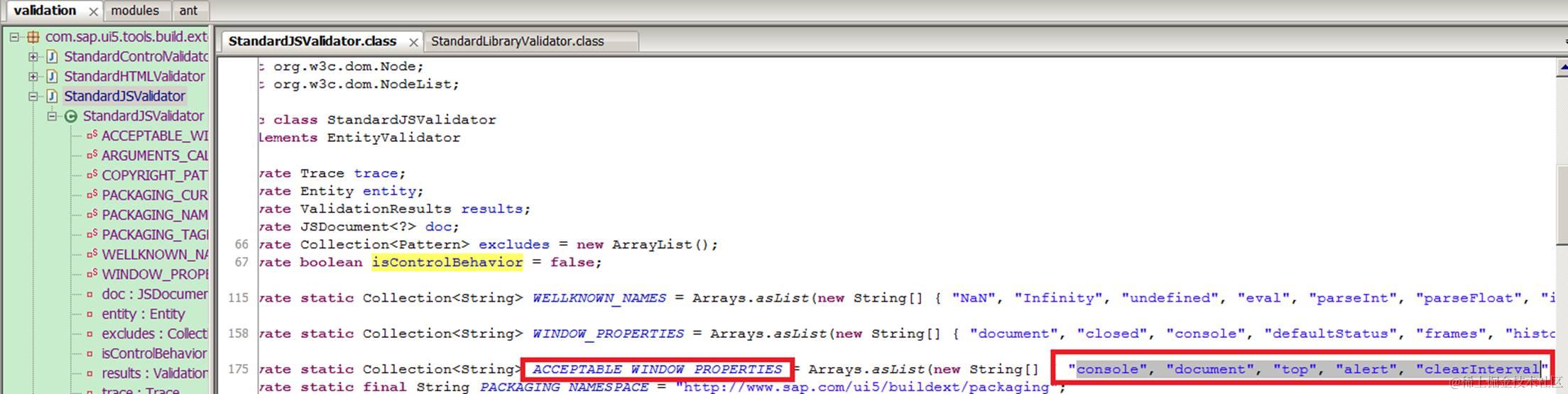
Task: Select doc : JSDocumer in the tree
Action: [155, 295]
